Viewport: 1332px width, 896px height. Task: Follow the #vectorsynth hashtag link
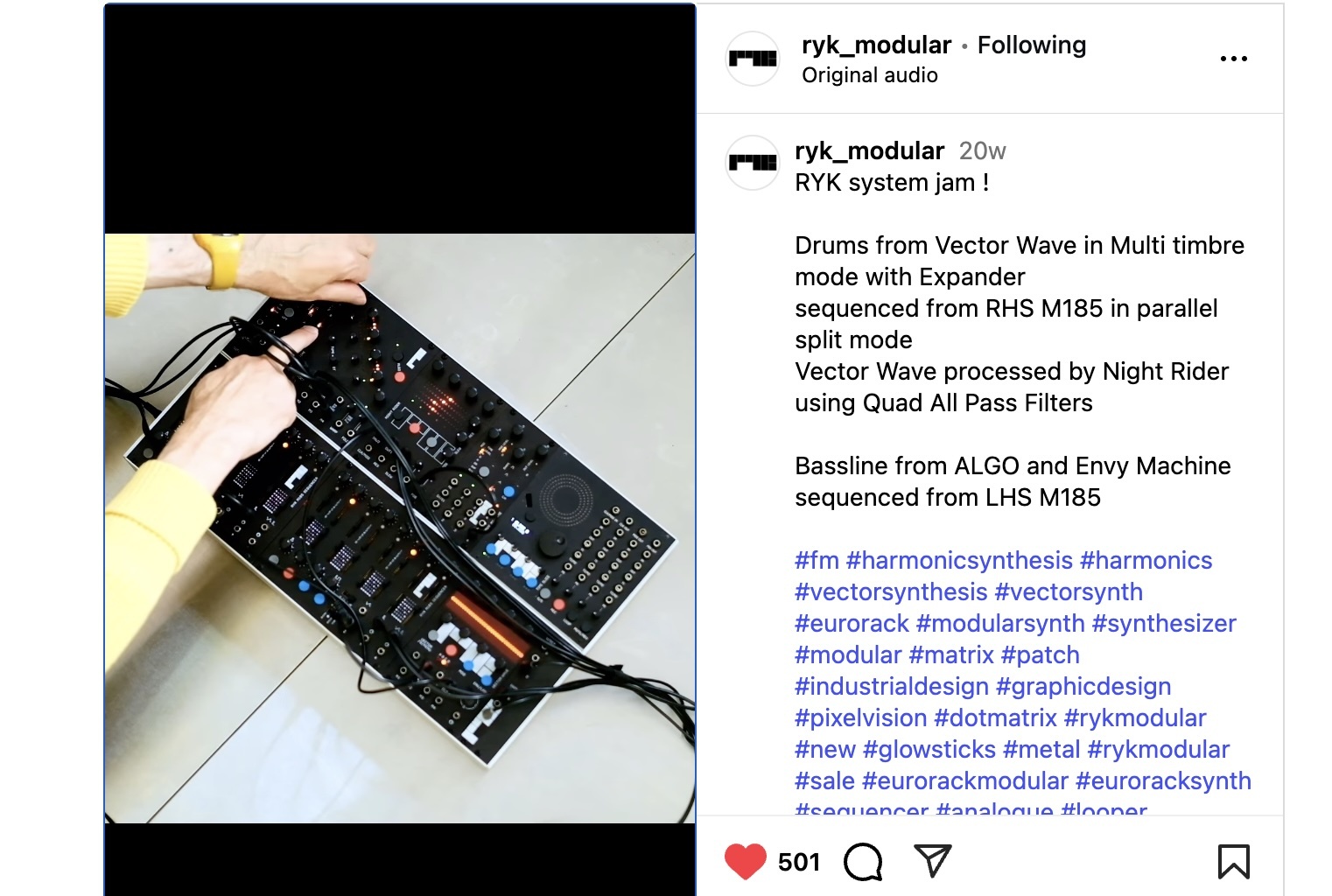click(x=1069, y=591)
